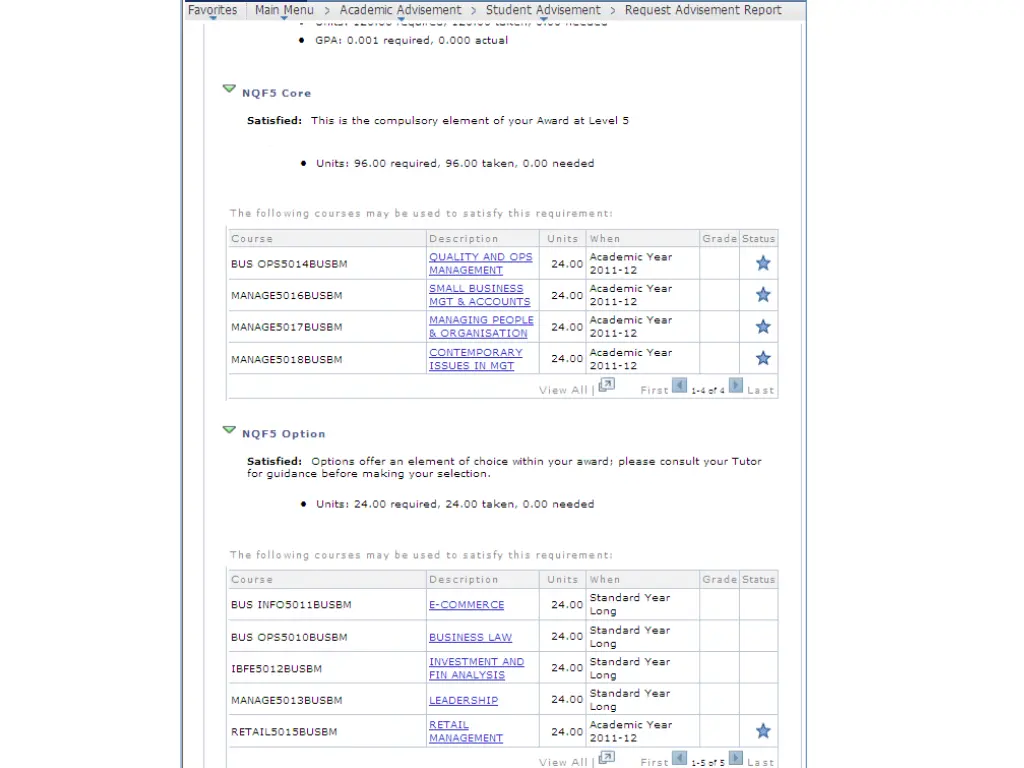The height and width of the screenshot is (768, 1024).
Task: Click View All in NQF5 Option table
Action: click(x=563, y=762)
